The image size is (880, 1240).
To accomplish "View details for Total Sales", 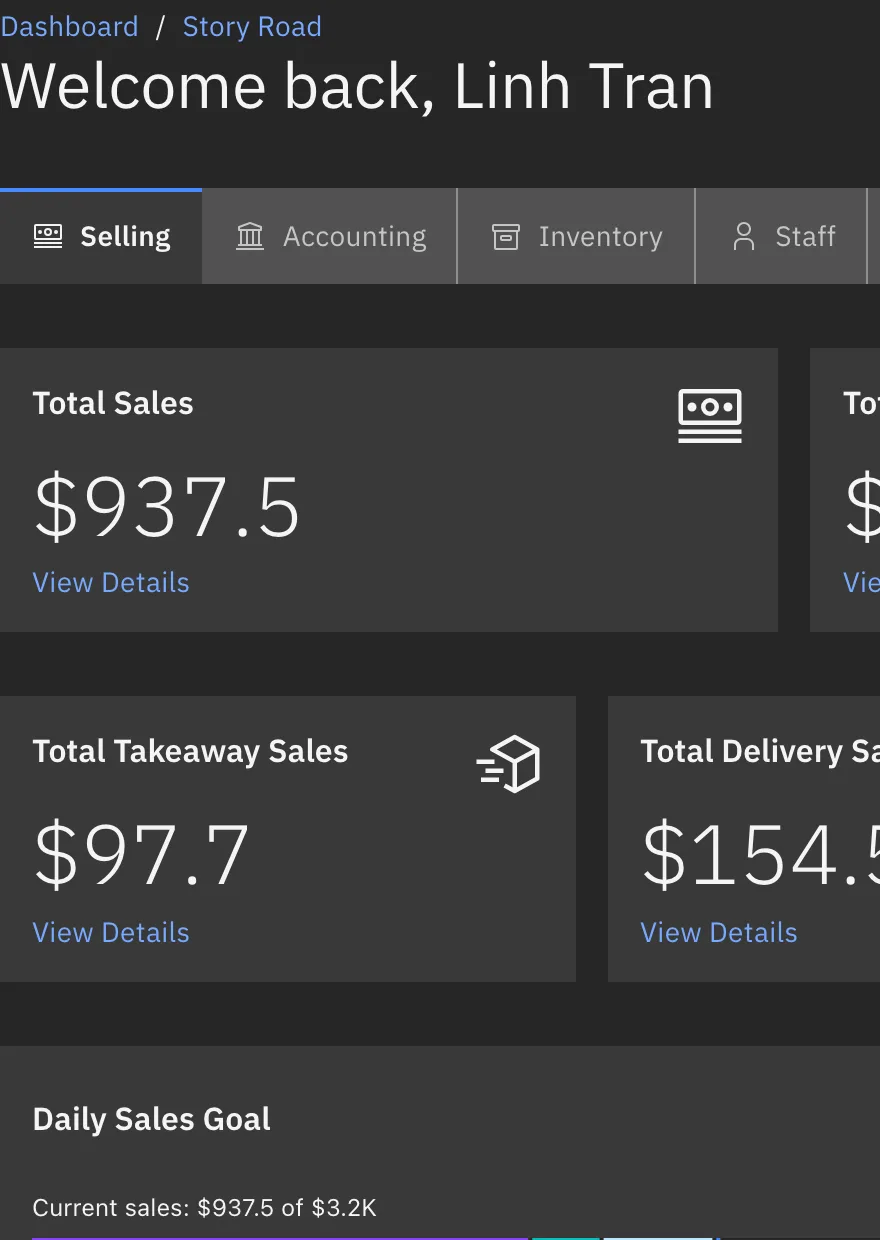I will (111, 583).
